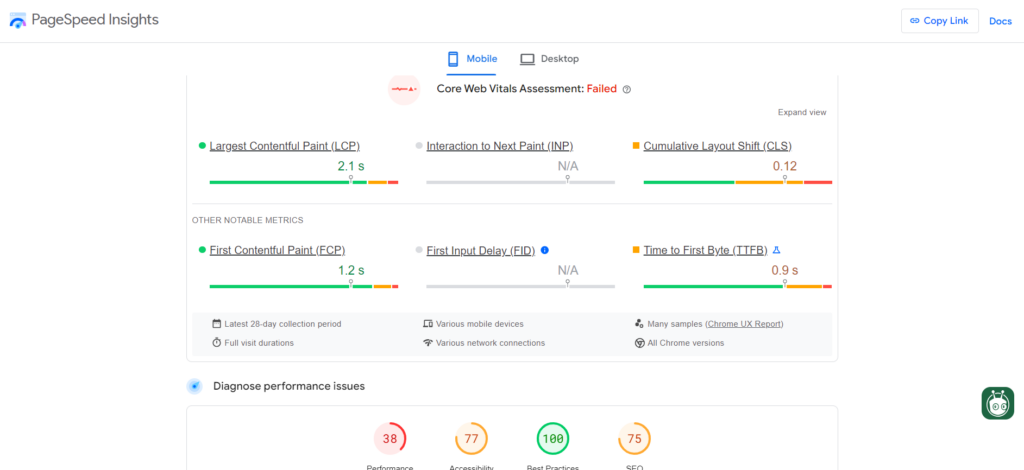Click the All Chrome versions text

686,343
